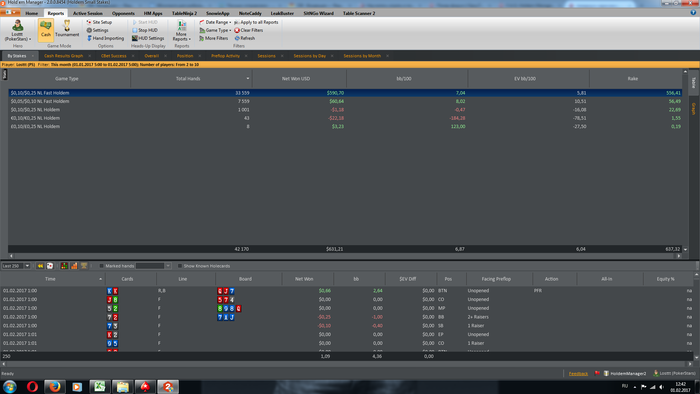Click the Board column header
The width and height of the screenshot is (700, 394).
(248, 279)
